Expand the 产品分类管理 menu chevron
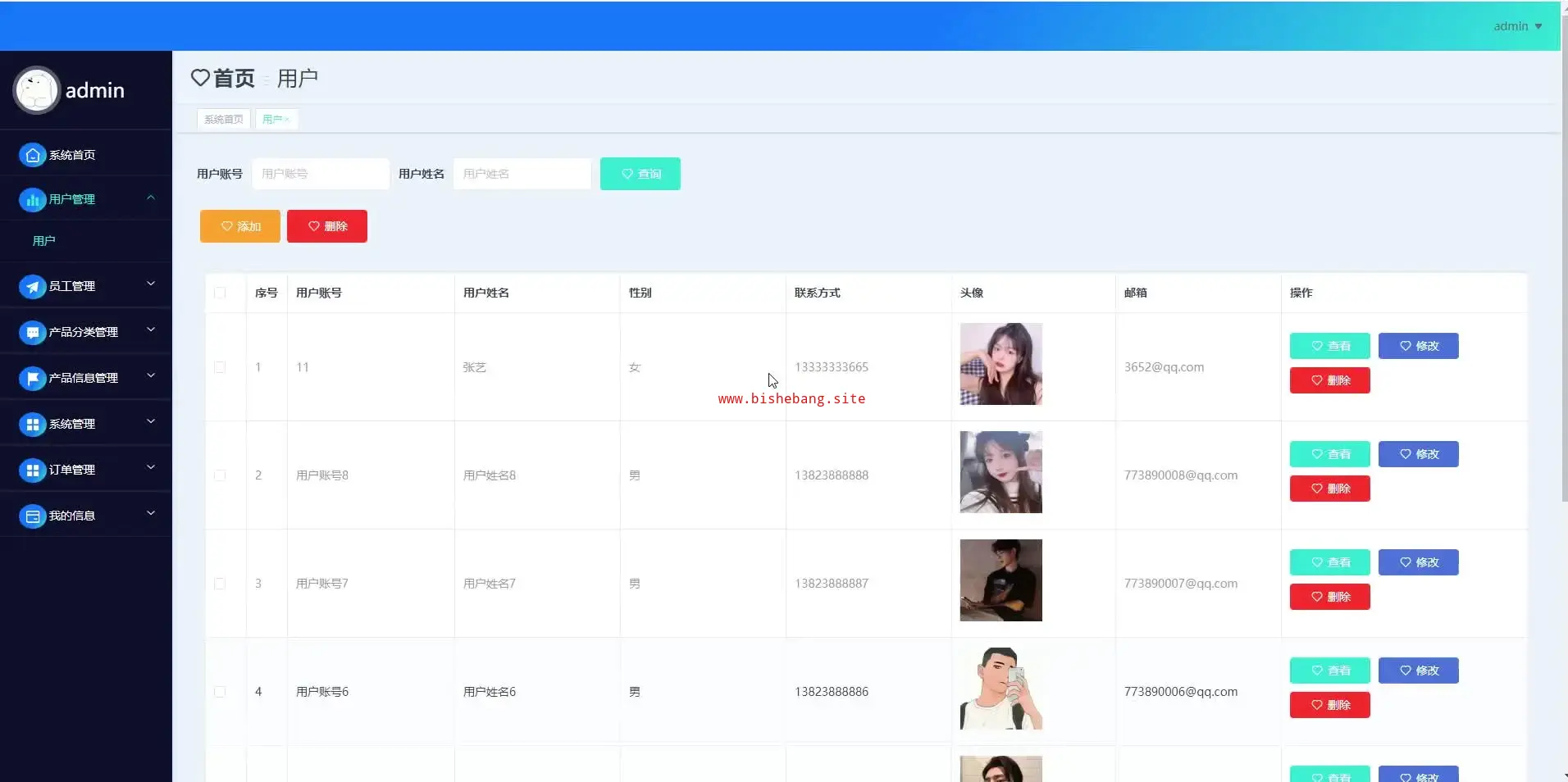The image size is (1568, 782). [151, 330]
